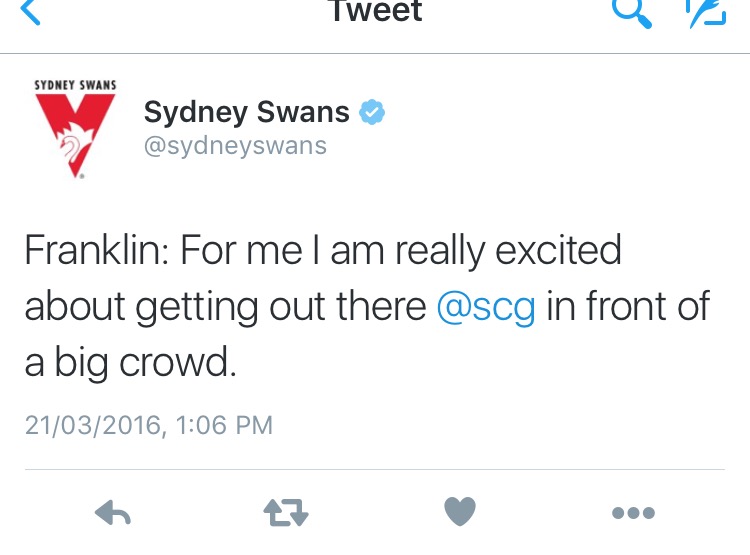This screenshot has width=750, height=555.
Task: Open the Sydney Swans profile picture
Action: (75, 129)
